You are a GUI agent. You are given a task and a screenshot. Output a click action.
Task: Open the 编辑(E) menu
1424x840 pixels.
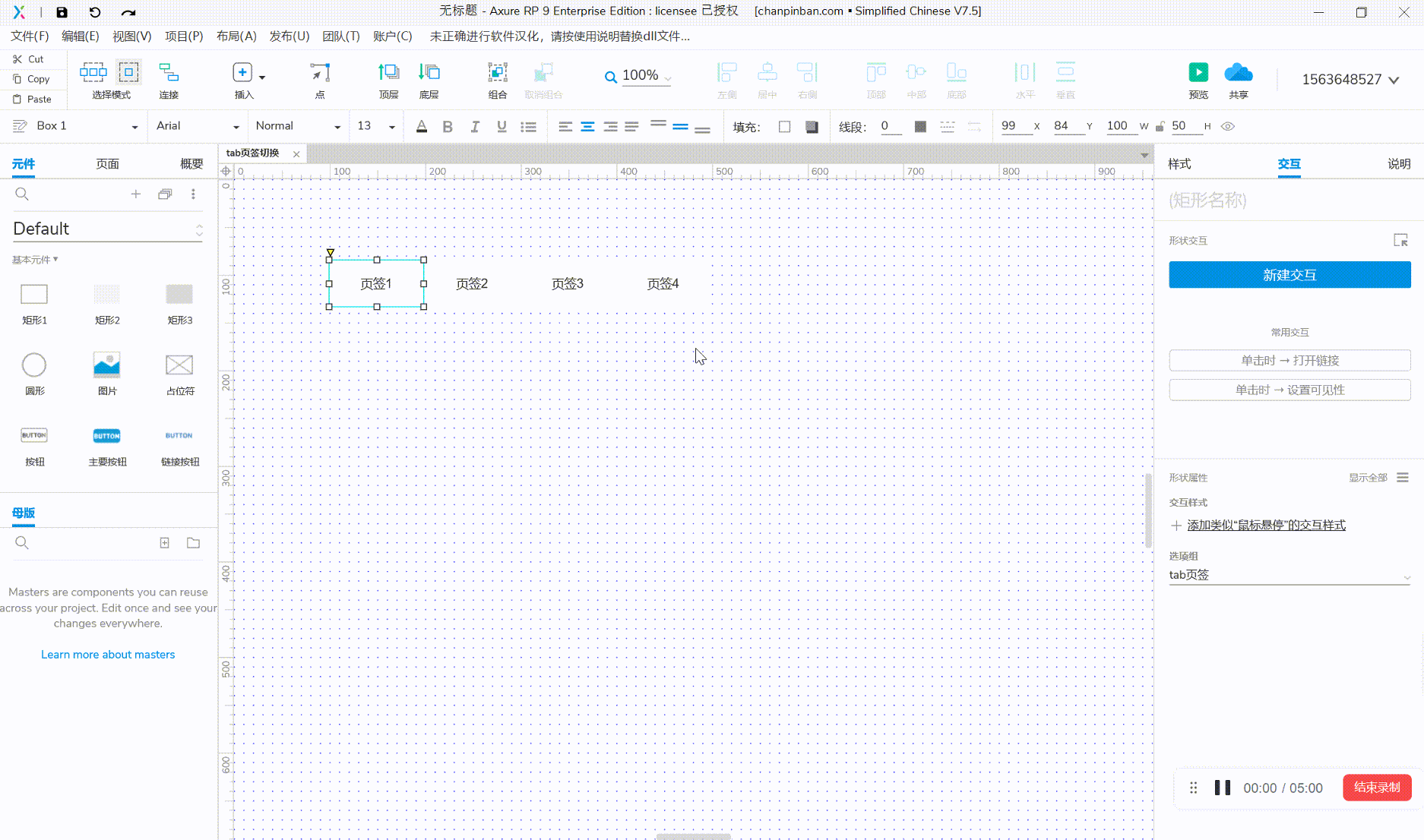[x=81, y=36]
